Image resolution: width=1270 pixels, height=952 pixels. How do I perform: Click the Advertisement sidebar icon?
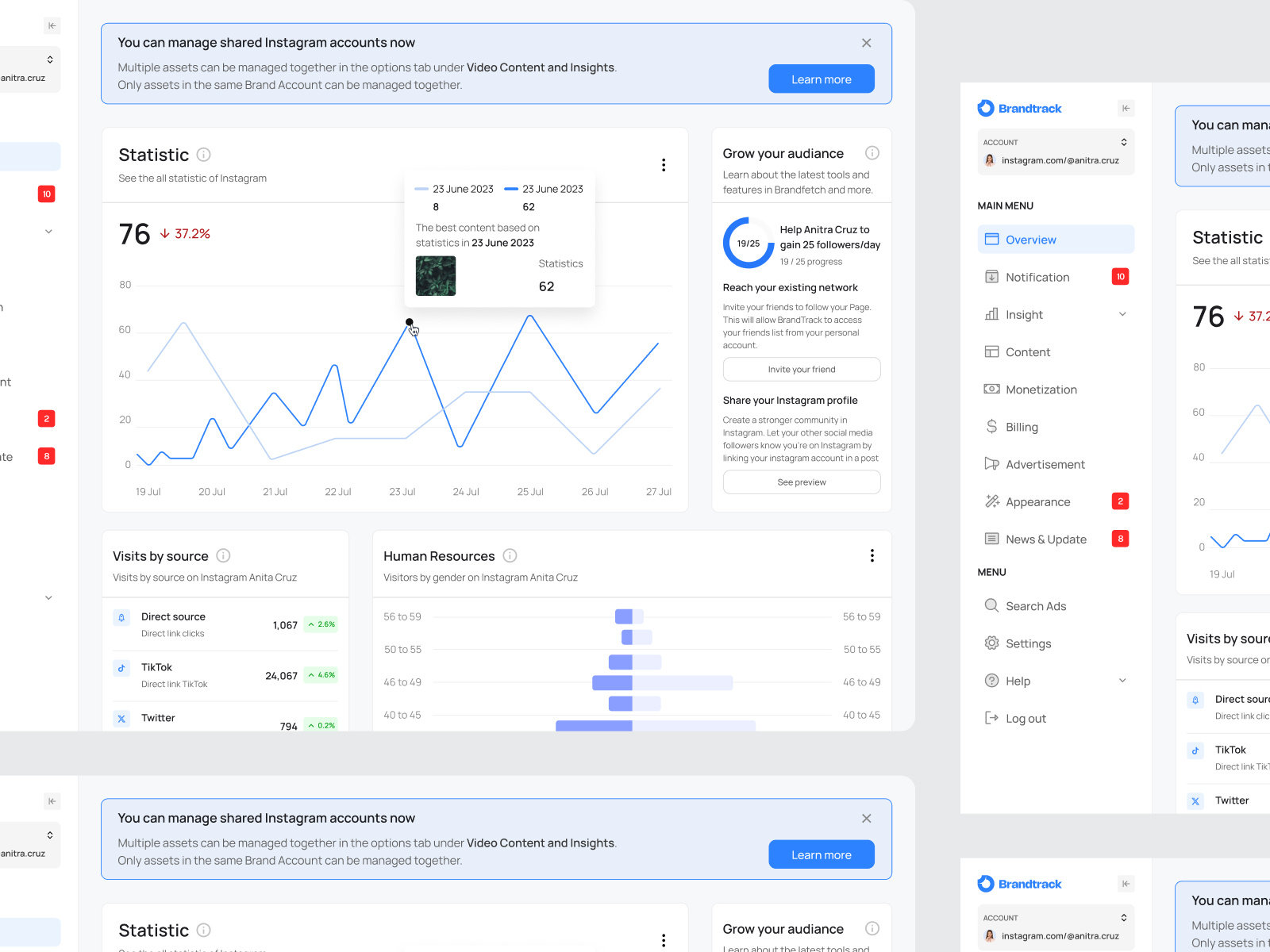(991, 463)
